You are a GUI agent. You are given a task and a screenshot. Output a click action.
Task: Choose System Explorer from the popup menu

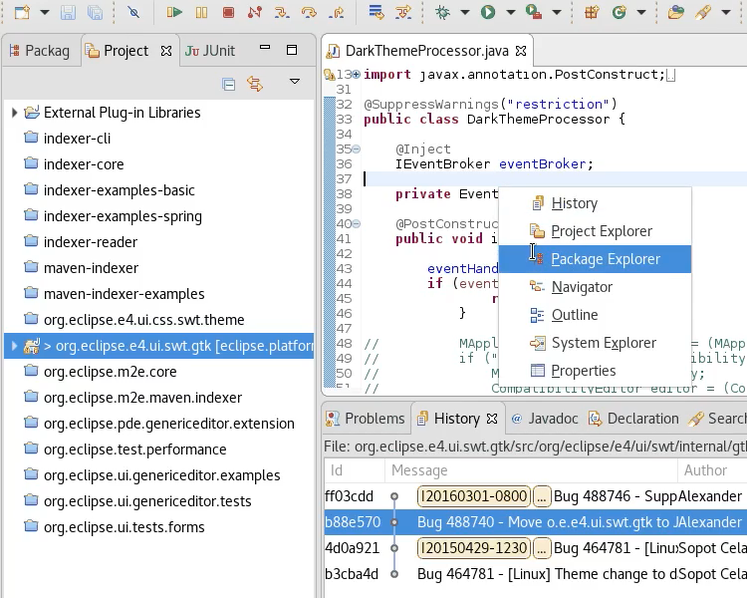point(595,343)
